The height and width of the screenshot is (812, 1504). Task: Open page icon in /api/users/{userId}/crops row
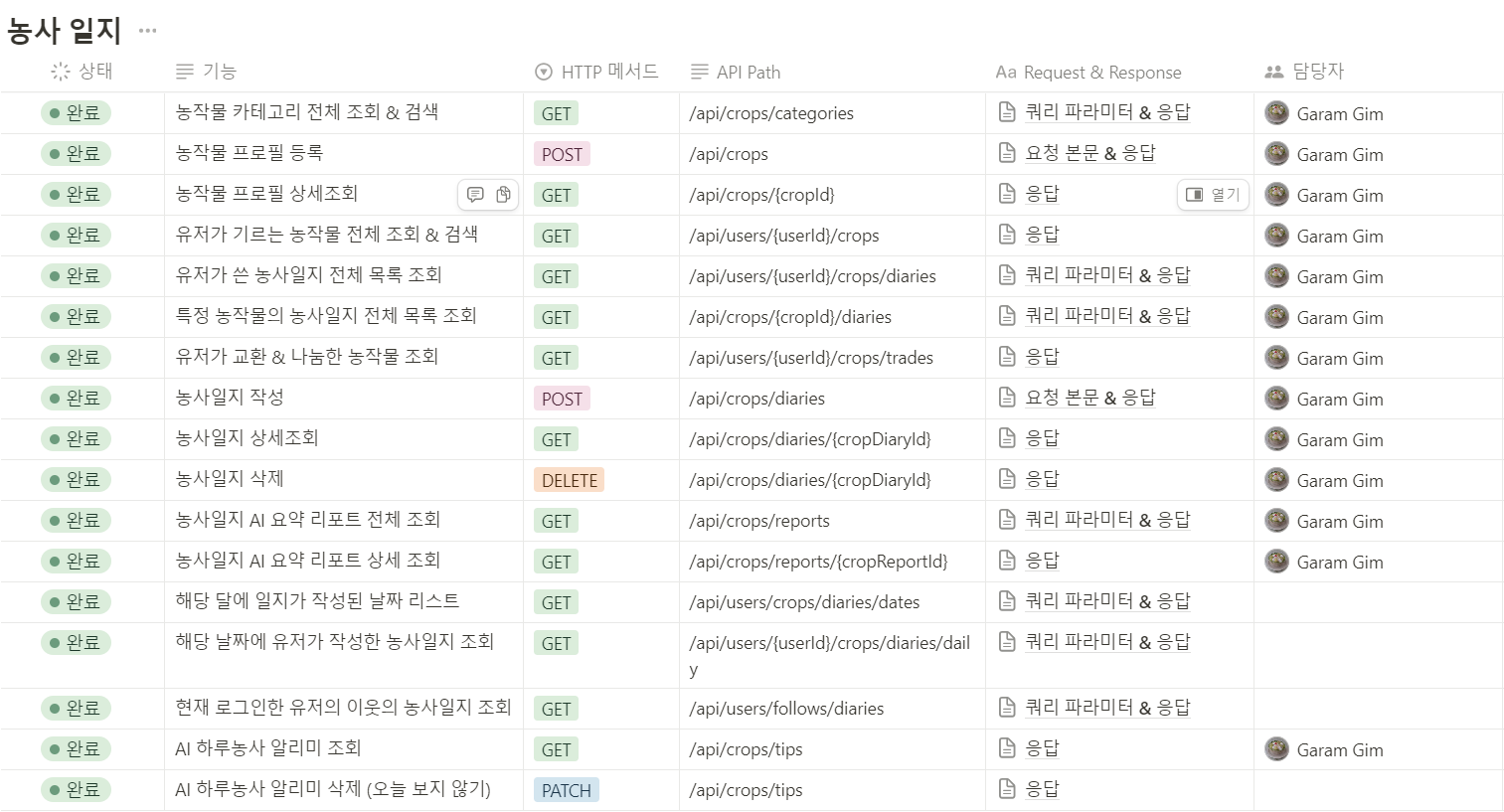pyautogui.click(x=1007, y=235)
